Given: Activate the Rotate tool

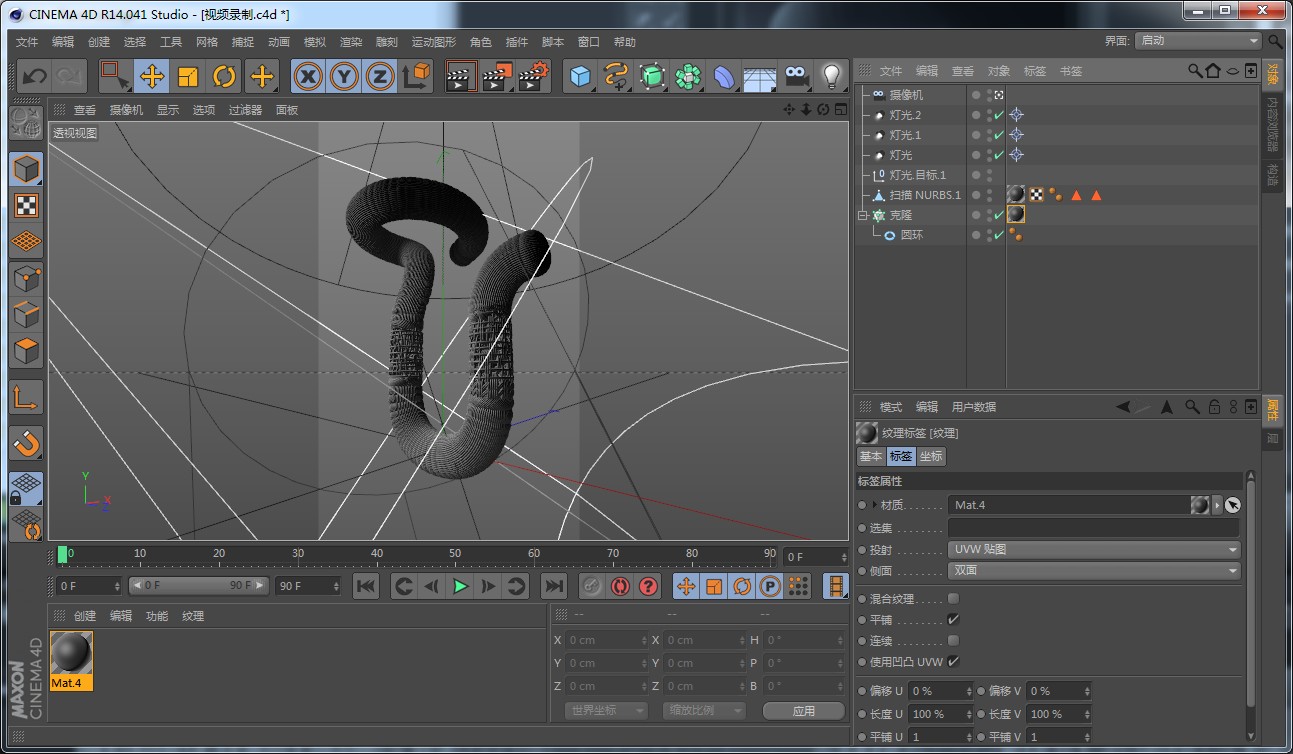Looking at the screenshot, I should pyautogui.click(x=225, y=76).
